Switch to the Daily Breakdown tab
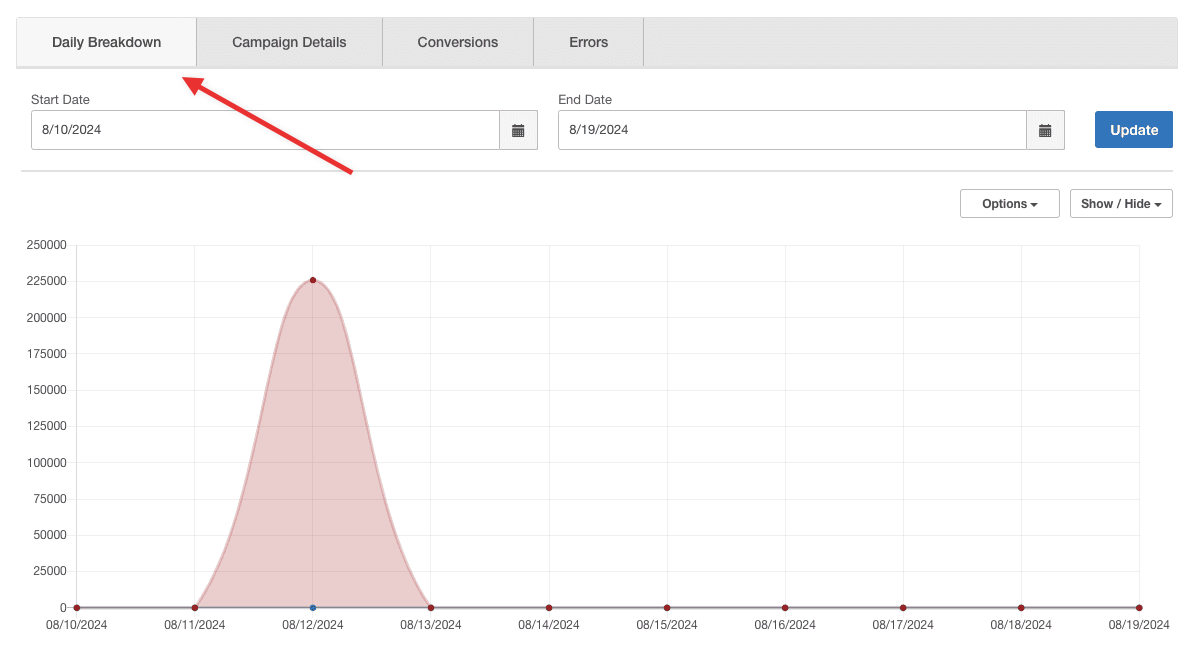 point(106,42)
